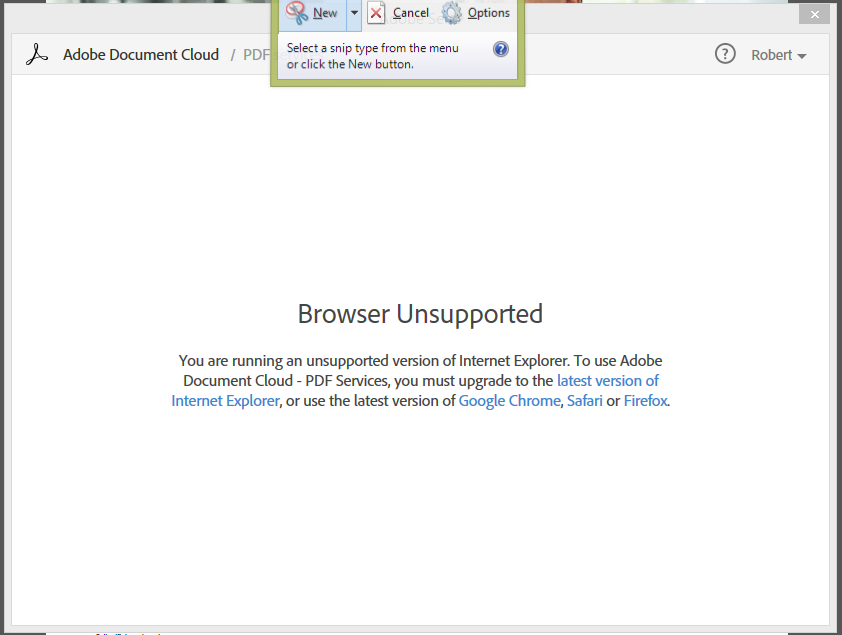The image size is (842, 635).
Task: Open the Robert user account dropdown
Action: 779,55
